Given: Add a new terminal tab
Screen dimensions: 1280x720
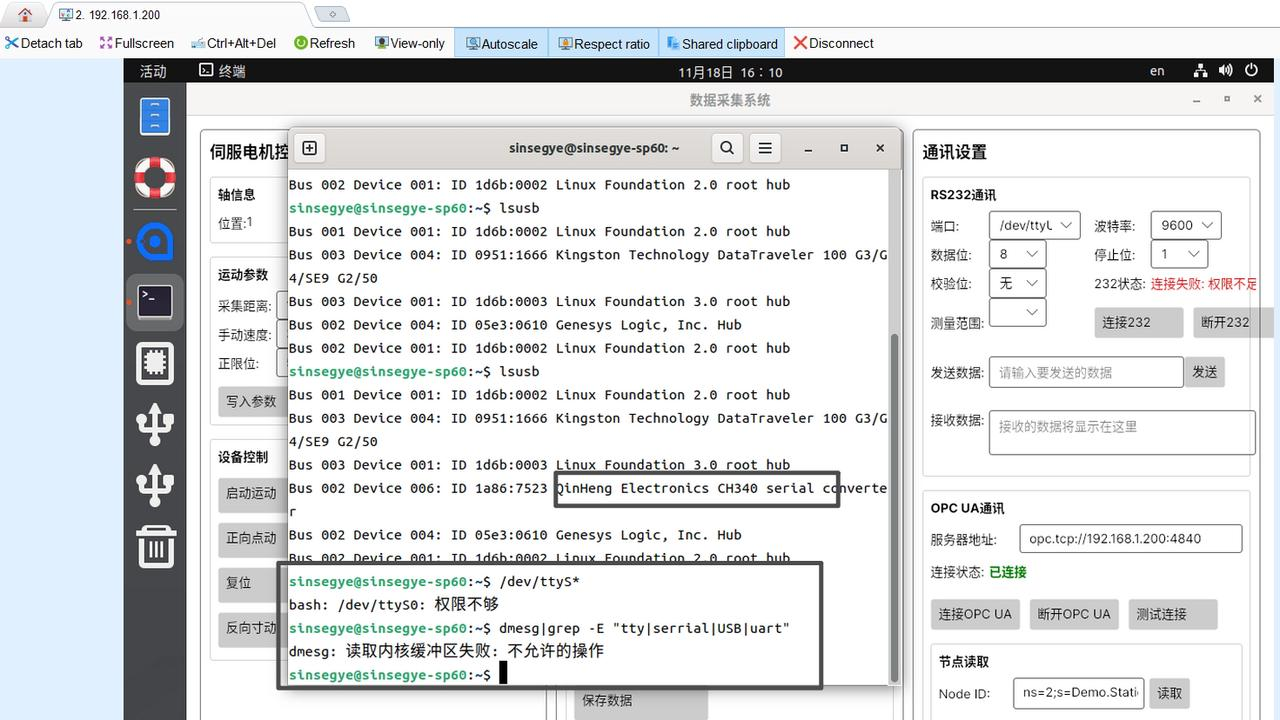Looking at the screenshot, I should [310, 148].
